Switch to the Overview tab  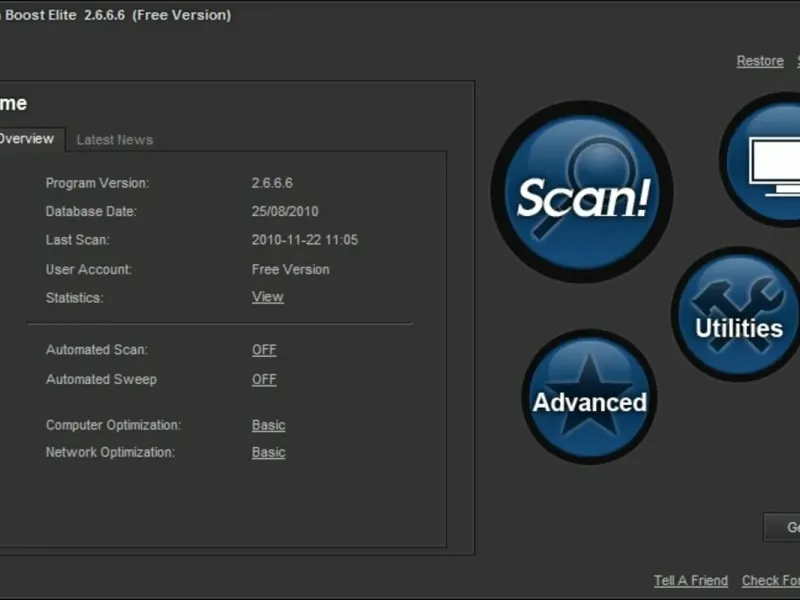[x=27, y=139]
